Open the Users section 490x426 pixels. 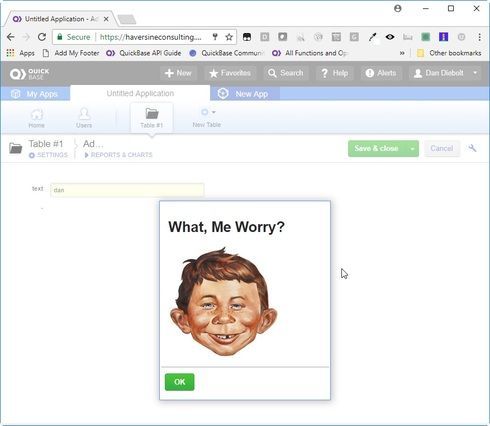click(x=84, y=118)
